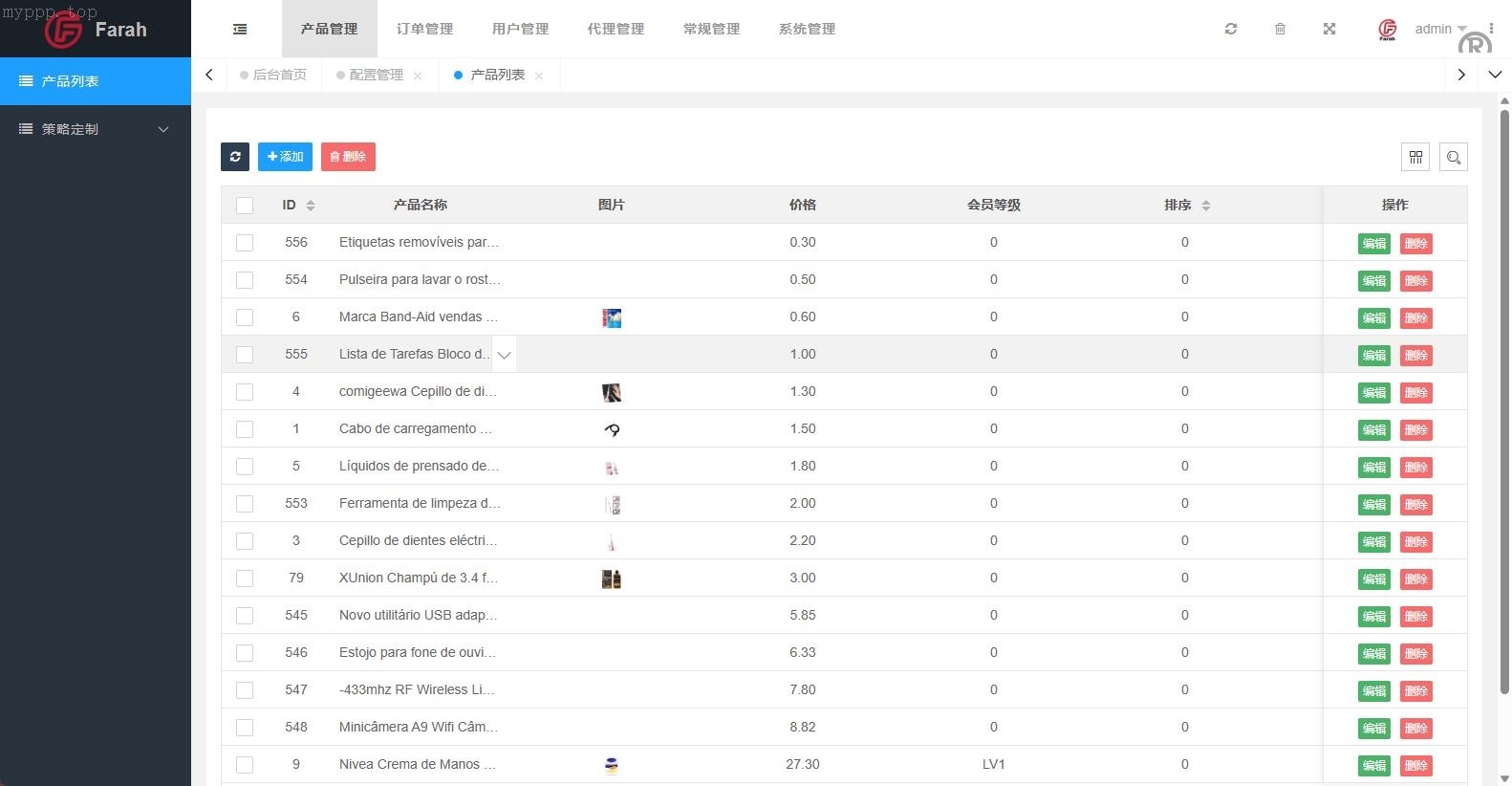Open the table search magnifier icon
The width and height of the screenshot is (1512, 786).
click(1453, 157)
